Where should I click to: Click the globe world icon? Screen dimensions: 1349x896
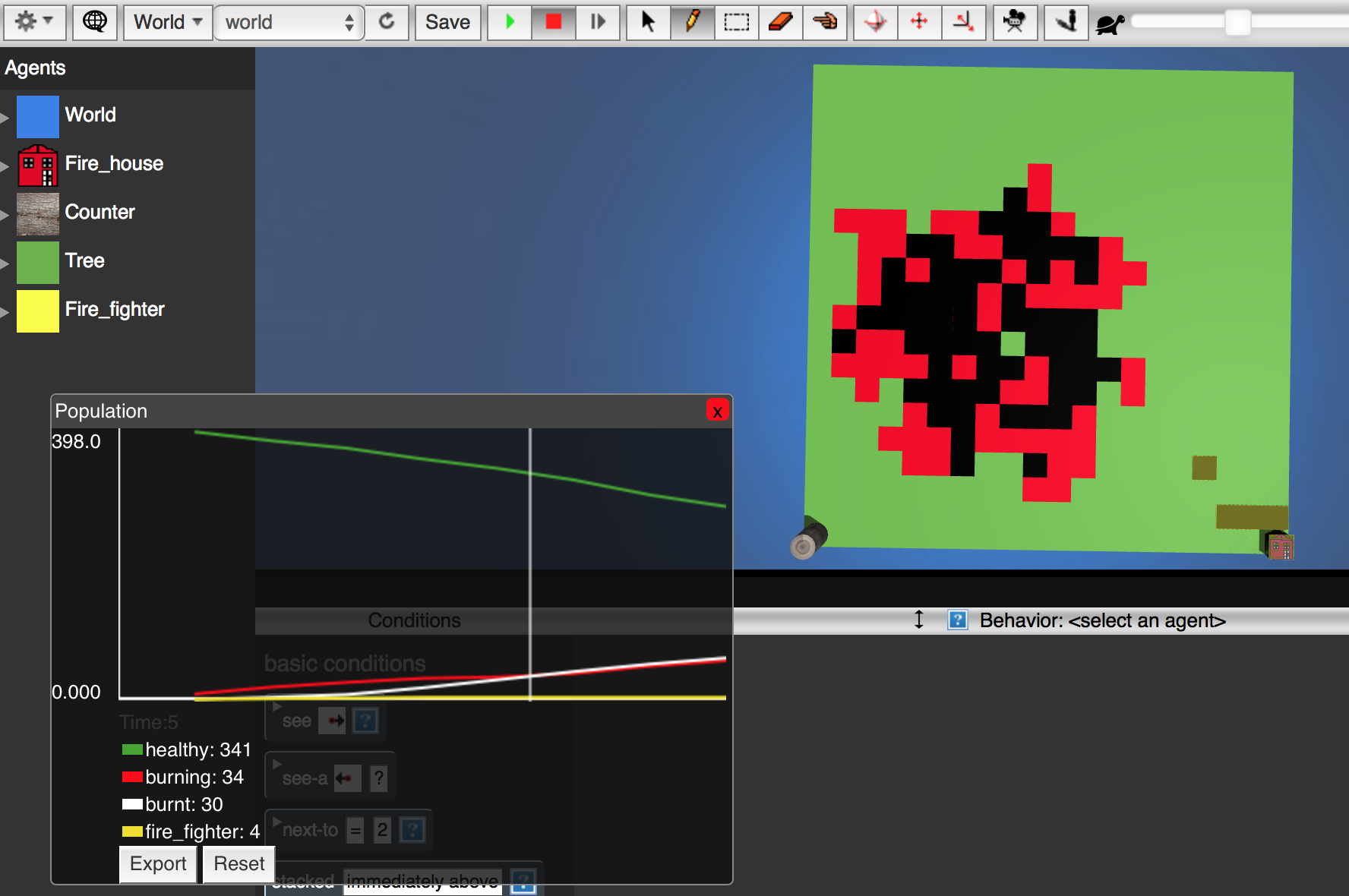[x=95, y=22]
